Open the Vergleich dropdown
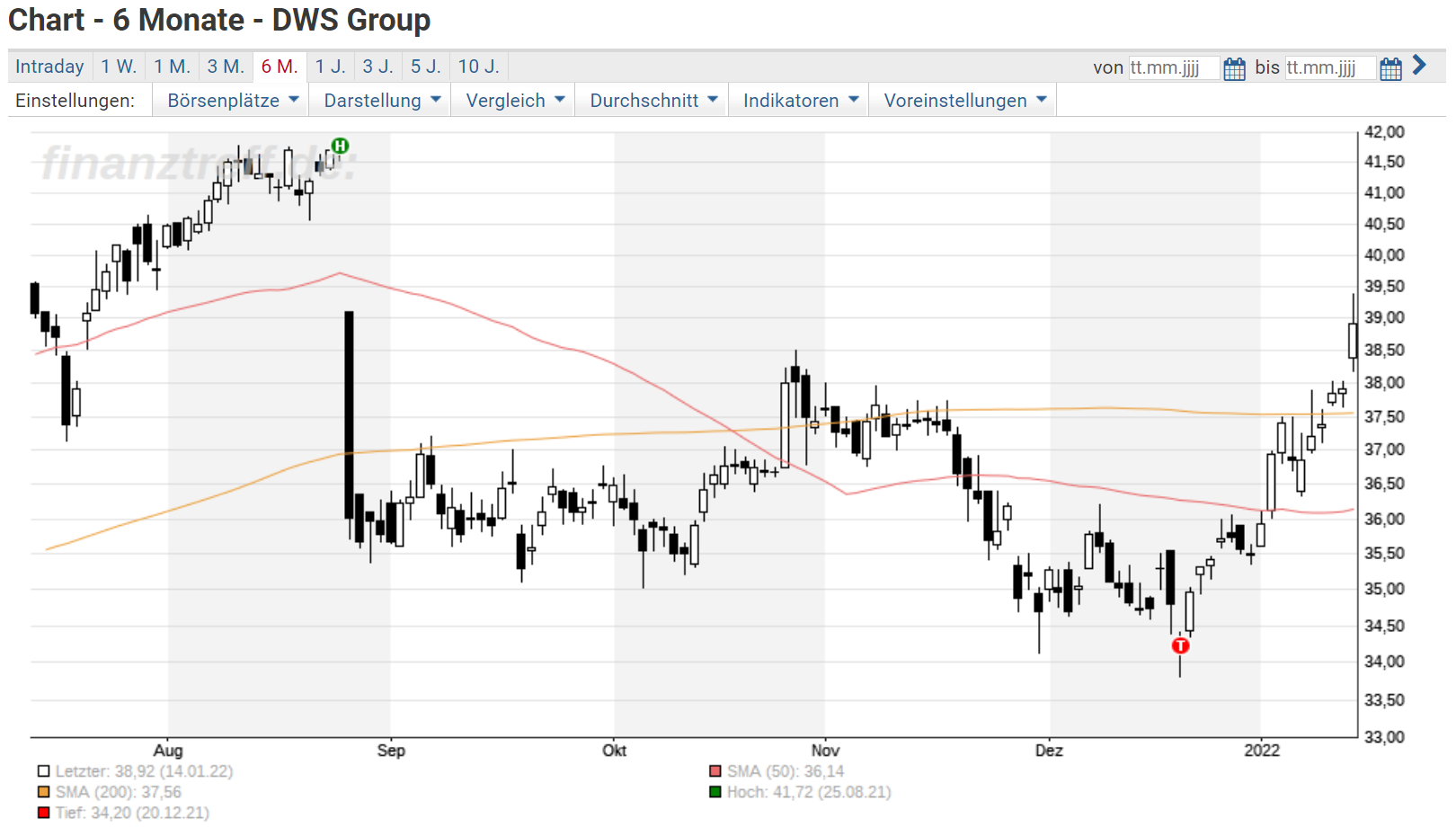1456x836 pixels. 515,101
